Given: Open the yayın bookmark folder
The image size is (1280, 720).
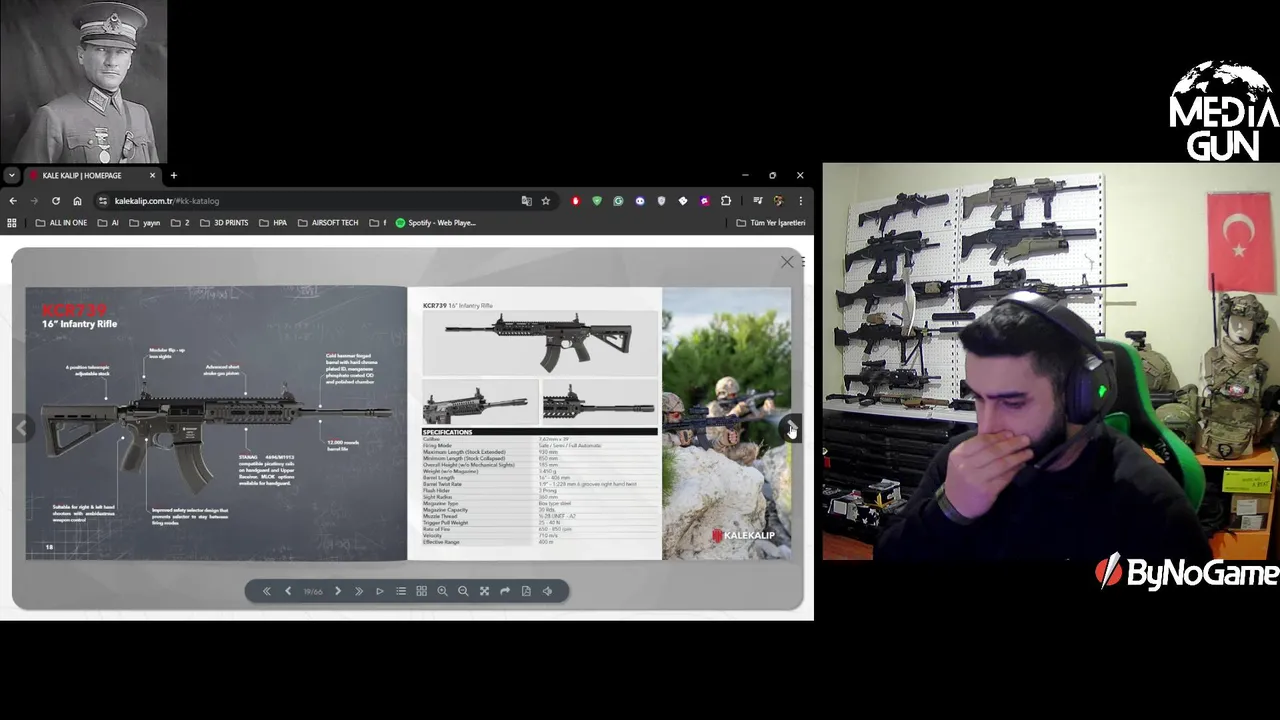Looking at the screenshot, I should pyautogui.click(x=145, y=223).
